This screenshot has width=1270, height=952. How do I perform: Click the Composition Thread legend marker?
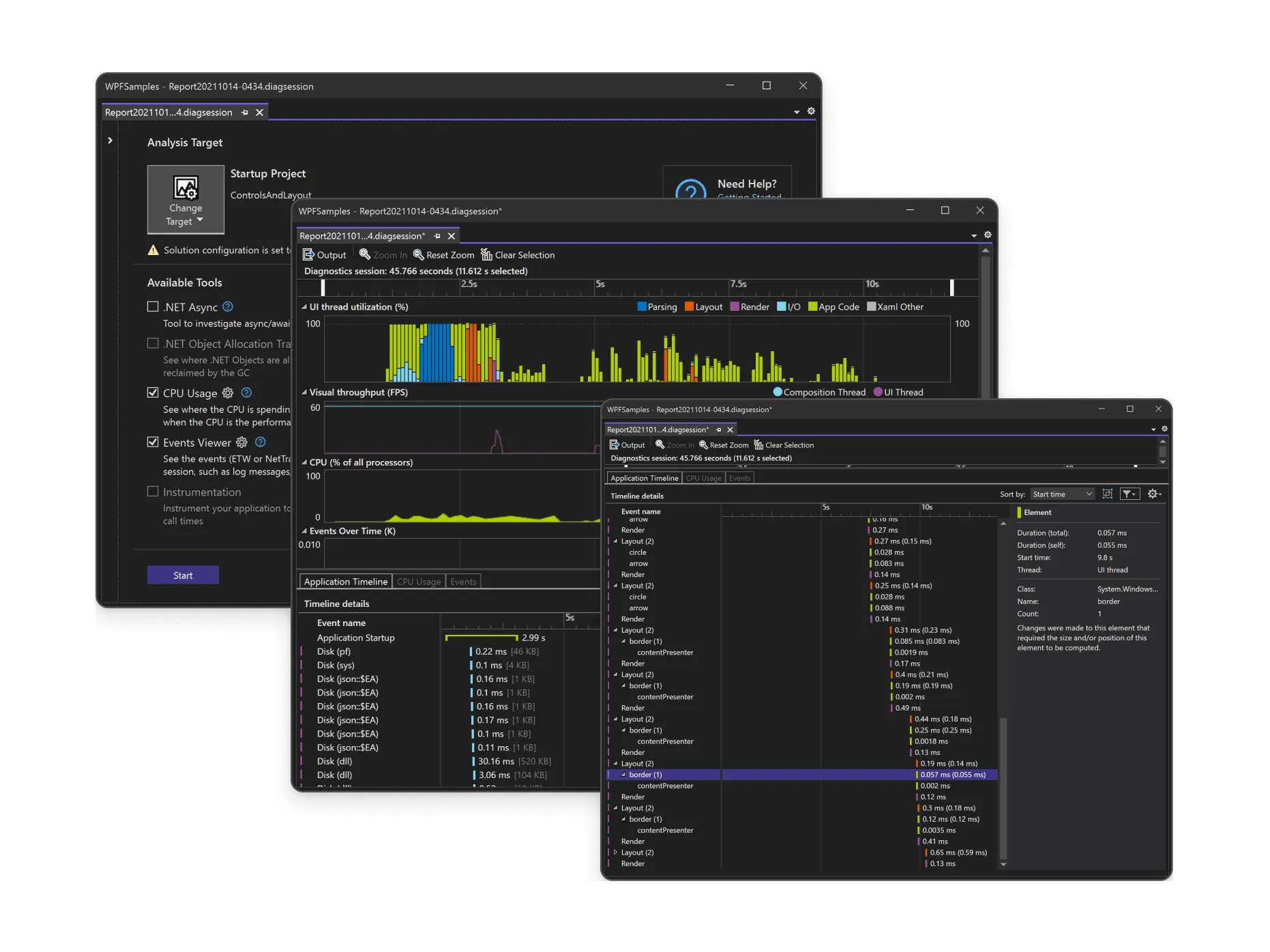pyautogui.click(x=778, y=392)
